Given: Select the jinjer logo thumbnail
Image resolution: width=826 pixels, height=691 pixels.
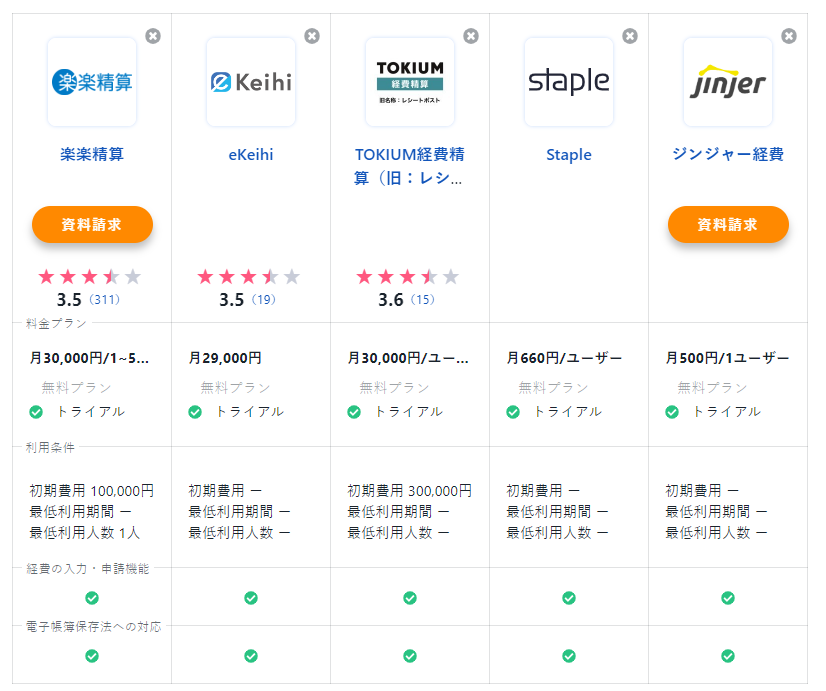Looking at the screenshot, I should (728, 82).
